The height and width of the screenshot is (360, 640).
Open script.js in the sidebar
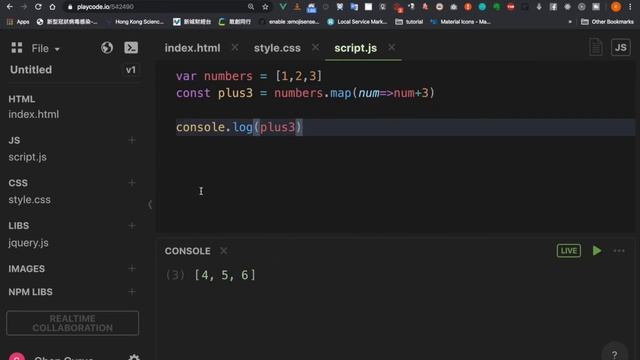(27, 157)
